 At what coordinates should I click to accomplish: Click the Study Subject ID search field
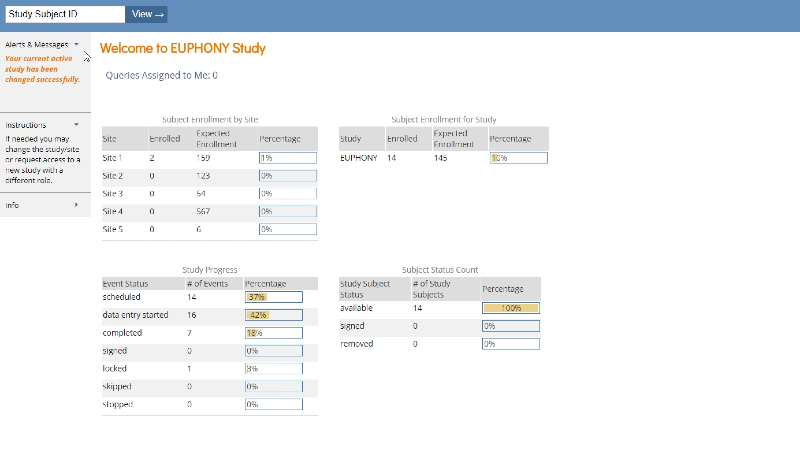pos(64,14)
